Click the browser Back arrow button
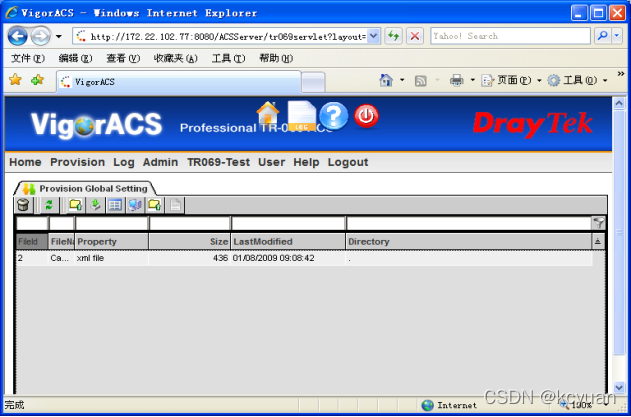The image size is (631, 417). pyautogui.click(x=17, y=36)
